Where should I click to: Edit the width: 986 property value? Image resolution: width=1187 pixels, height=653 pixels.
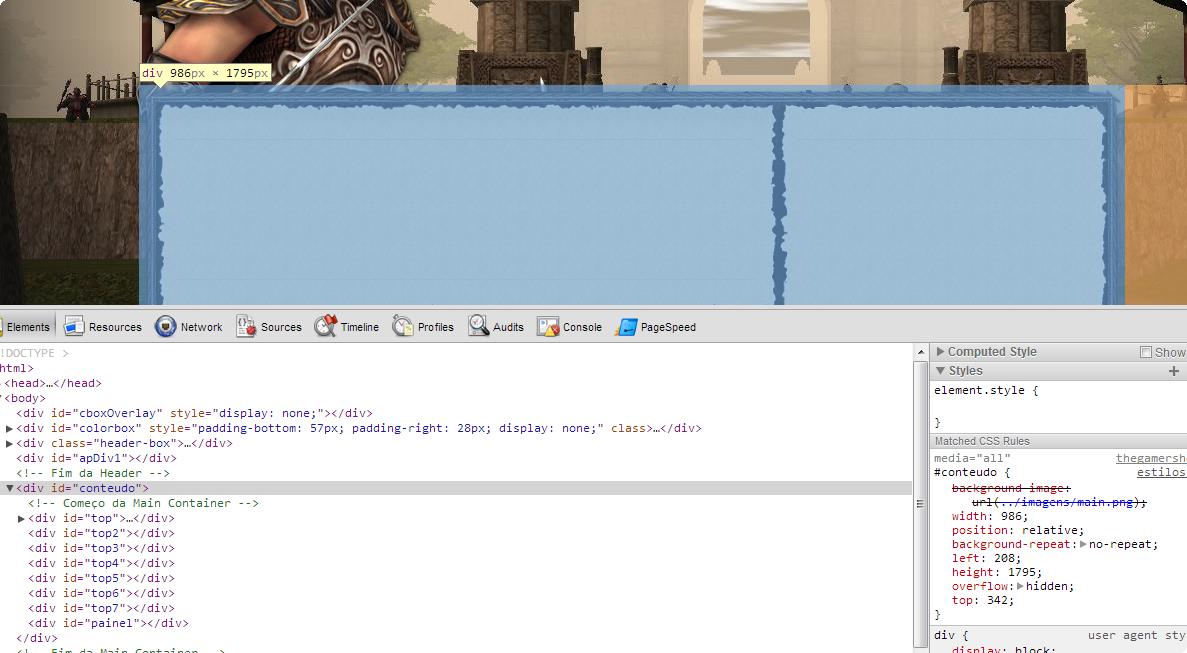tap(1011, 516)
